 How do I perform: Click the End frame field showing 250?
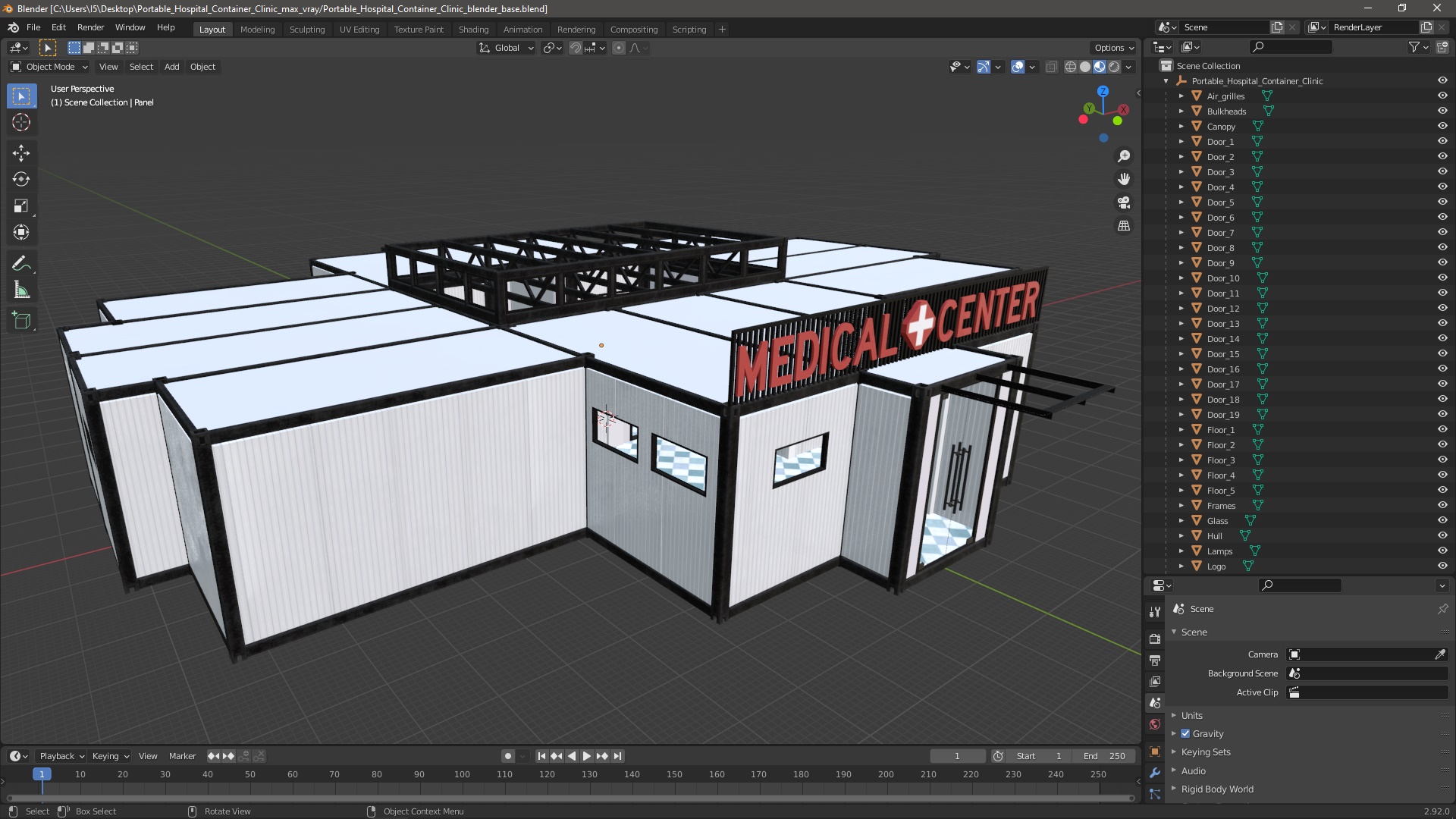1105,756
